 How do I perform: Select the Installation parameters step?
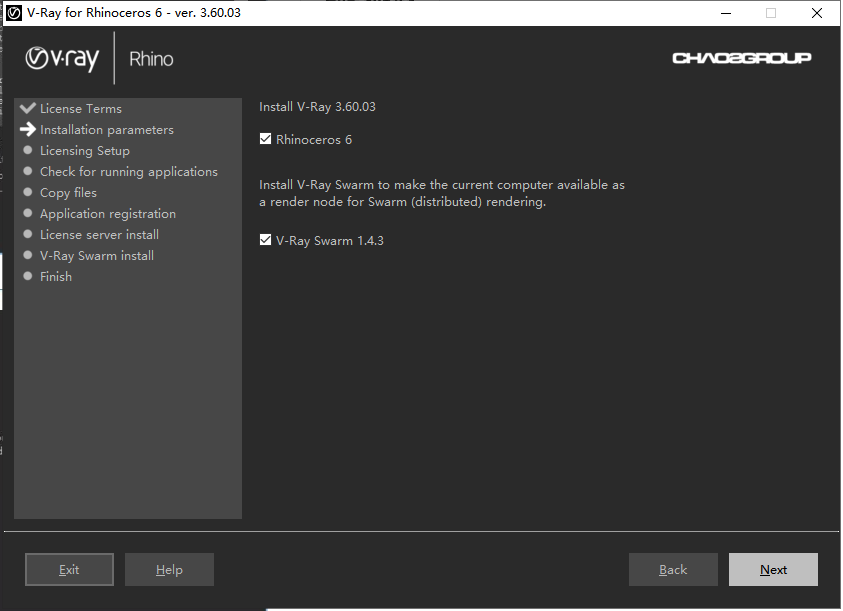[x=107, y=130]
